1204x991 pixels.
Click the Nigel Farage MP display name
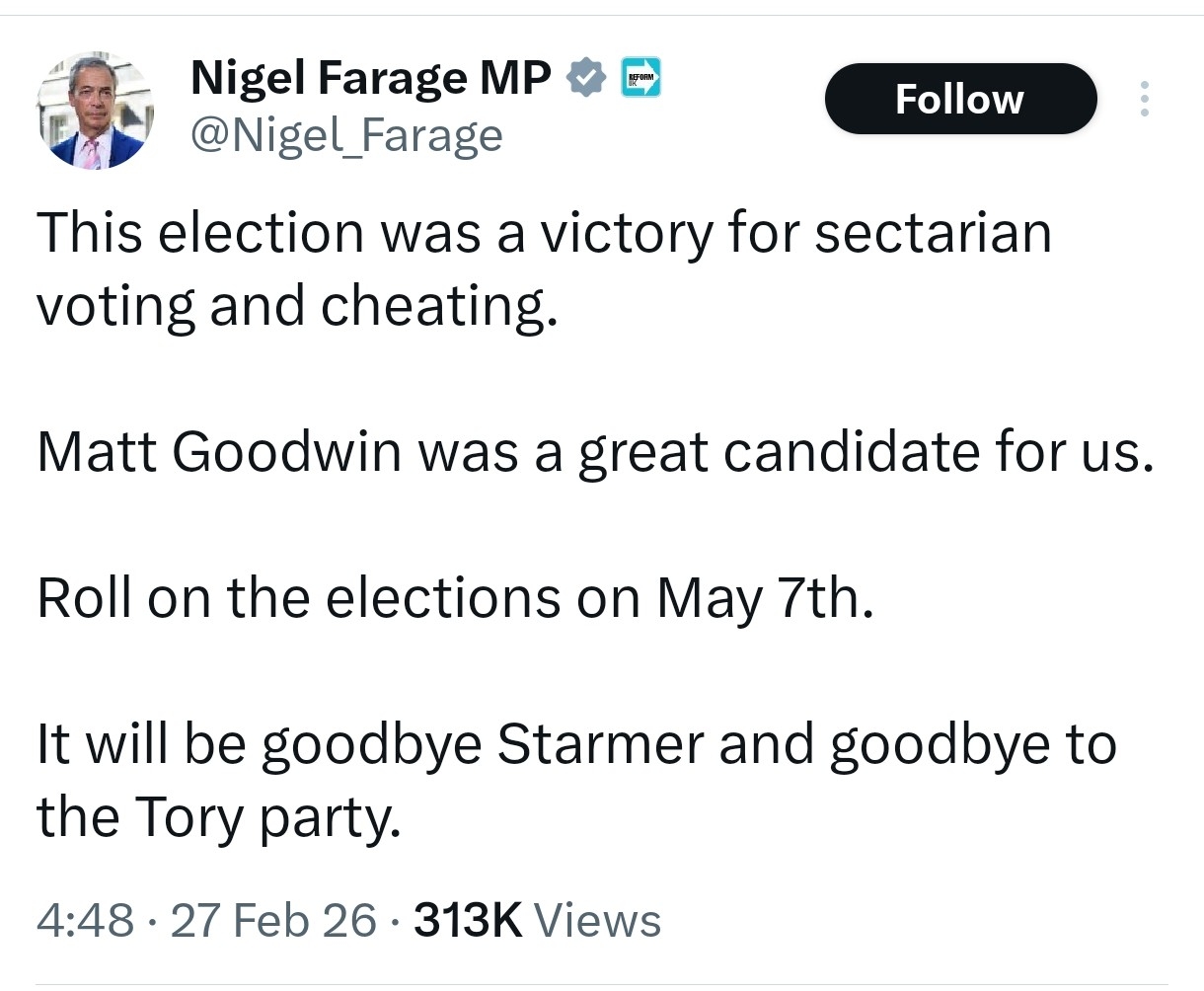point(370,77)
